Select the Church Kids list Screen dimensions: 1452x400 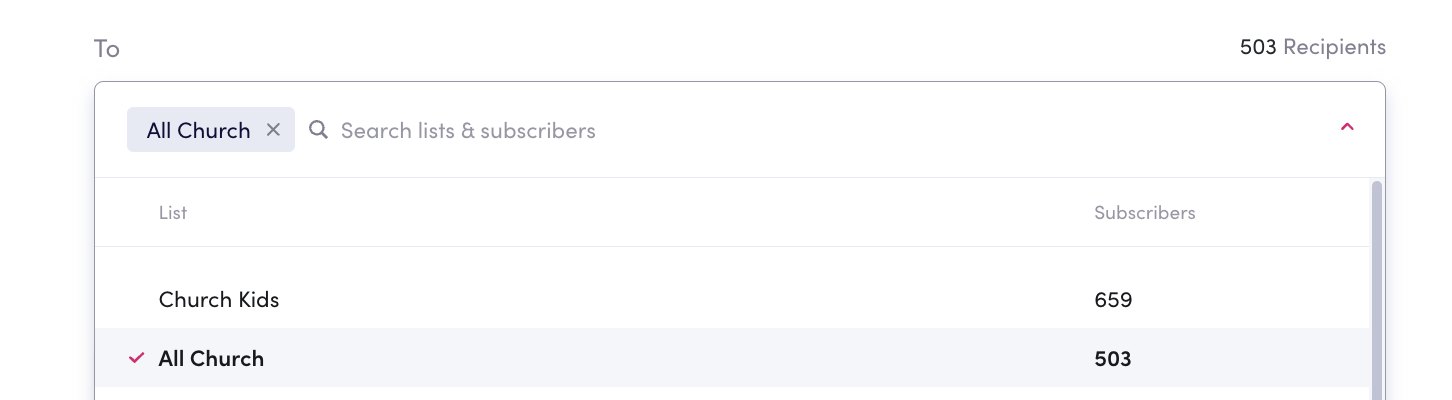(x=732, y=299)
